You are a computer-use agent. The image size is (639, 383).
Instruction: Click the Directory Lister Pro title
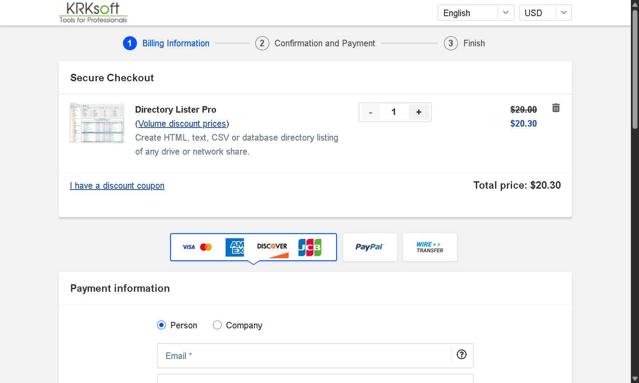click(x=176, y=110)
